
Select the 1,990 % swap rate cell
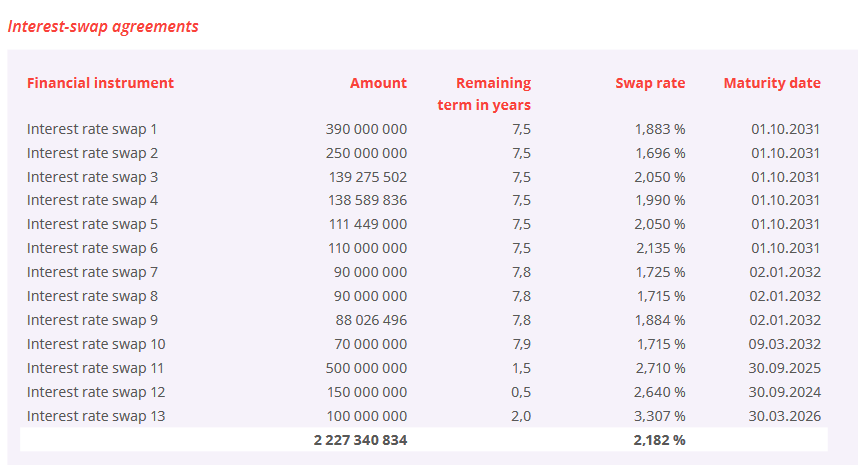[x=660, y=200]
